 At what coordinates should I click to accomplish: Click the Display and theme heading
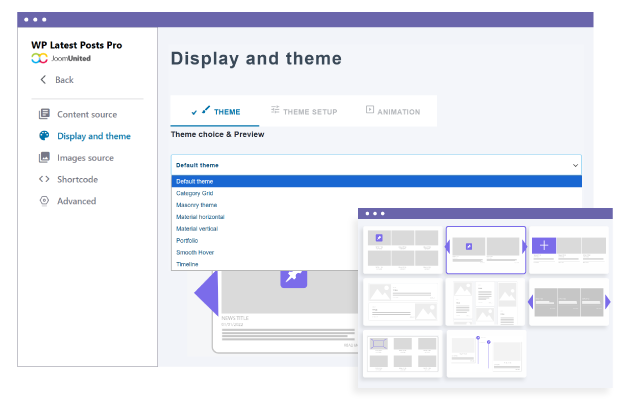click(x=256, y=59)
